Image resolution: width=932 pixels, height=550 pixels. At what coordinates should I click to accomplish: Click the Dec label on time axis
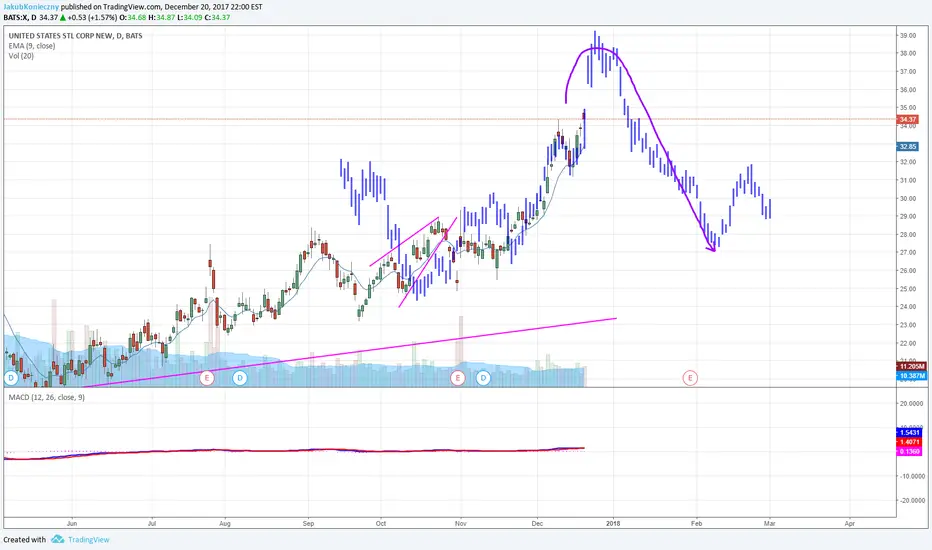(537, 524)
